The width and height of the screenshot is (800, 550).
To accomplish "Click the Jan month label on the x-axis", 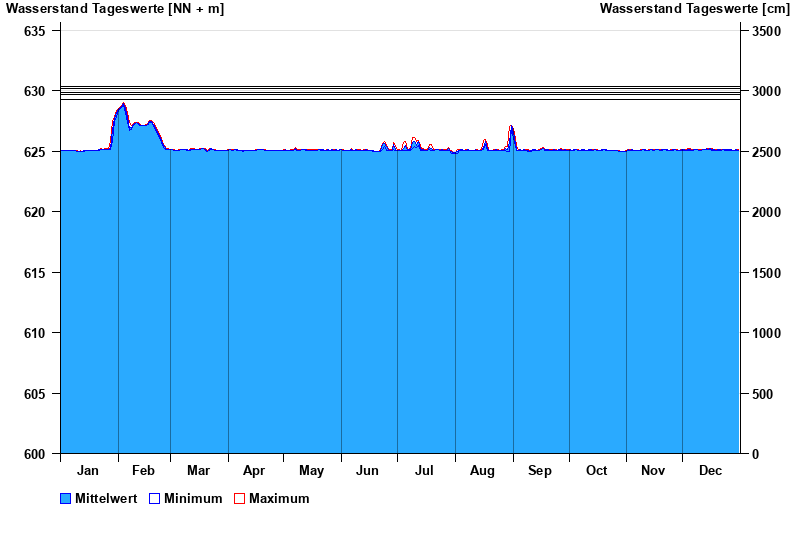I will click(x=88, y=471).
